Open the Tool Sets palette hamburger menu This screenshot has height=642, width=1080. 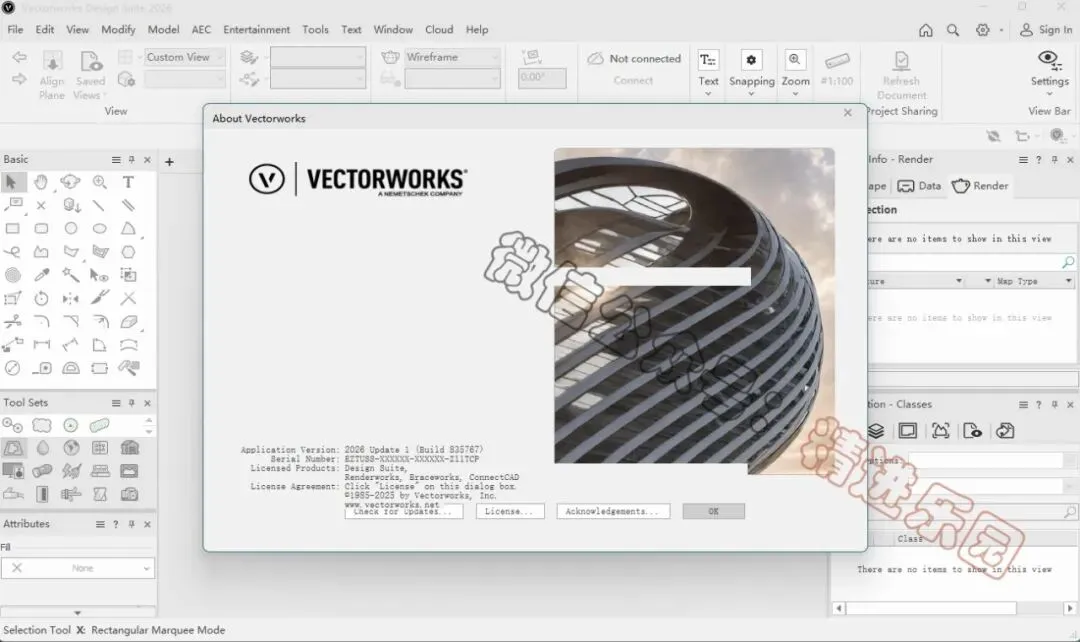click(116, 402)
